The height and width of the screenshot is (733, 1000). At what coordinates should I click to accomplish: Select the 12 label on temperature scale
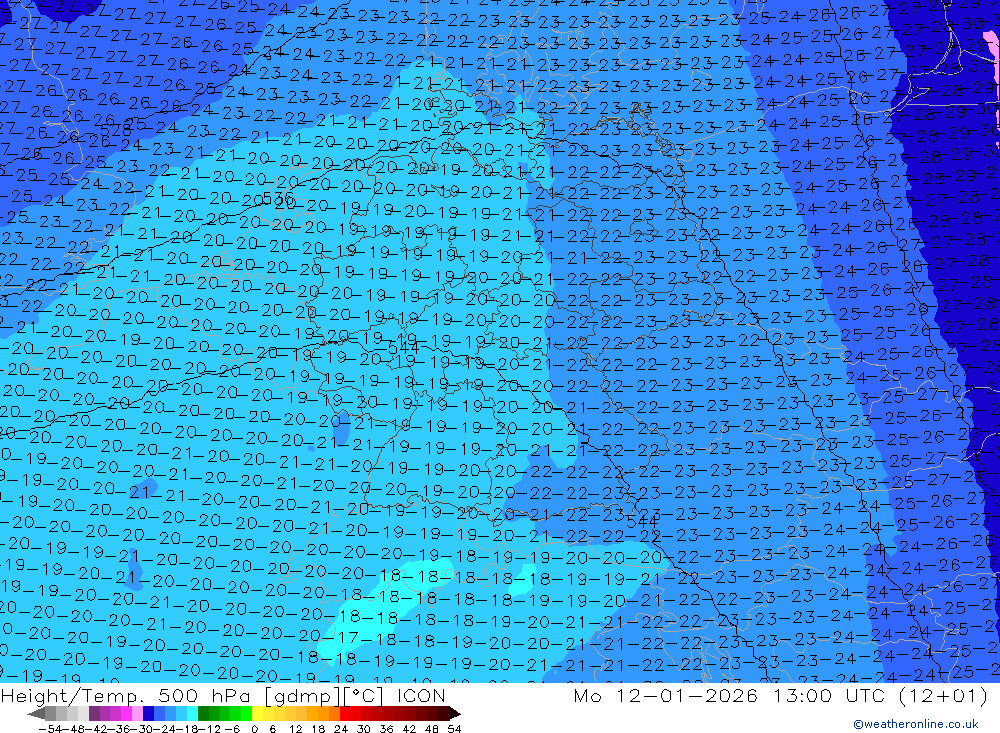(x=296, y=729)
